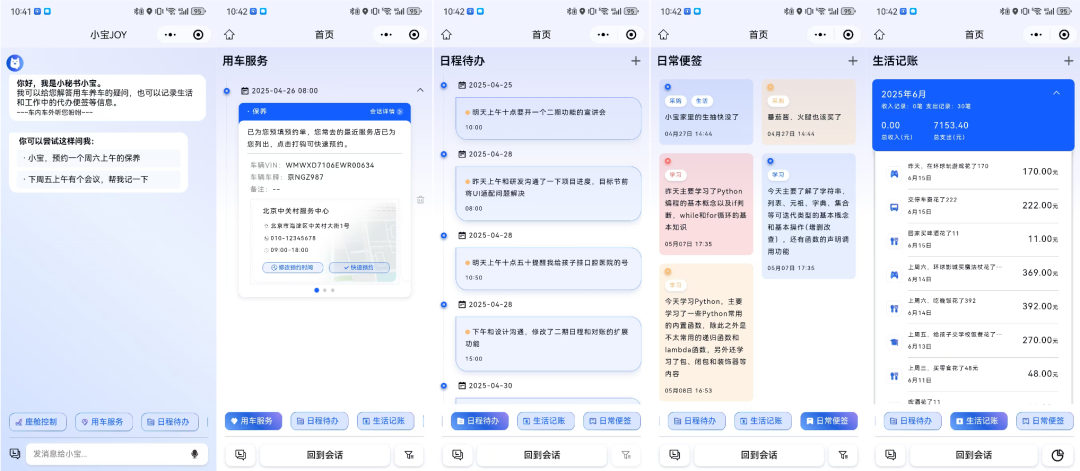Open 会话详情 on the 保养 card

(x=386, y=111)
